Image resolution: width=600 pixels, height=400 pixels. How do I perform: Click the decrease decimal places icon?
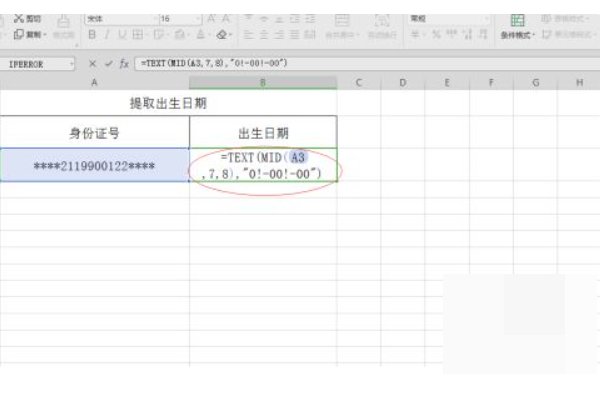[x=483, y=35]
